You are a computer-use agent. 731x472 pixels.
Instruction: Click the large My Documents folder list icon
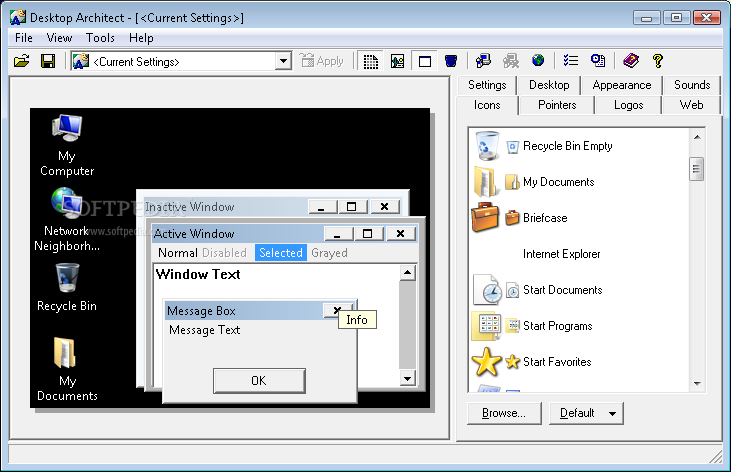pos(485,182)
